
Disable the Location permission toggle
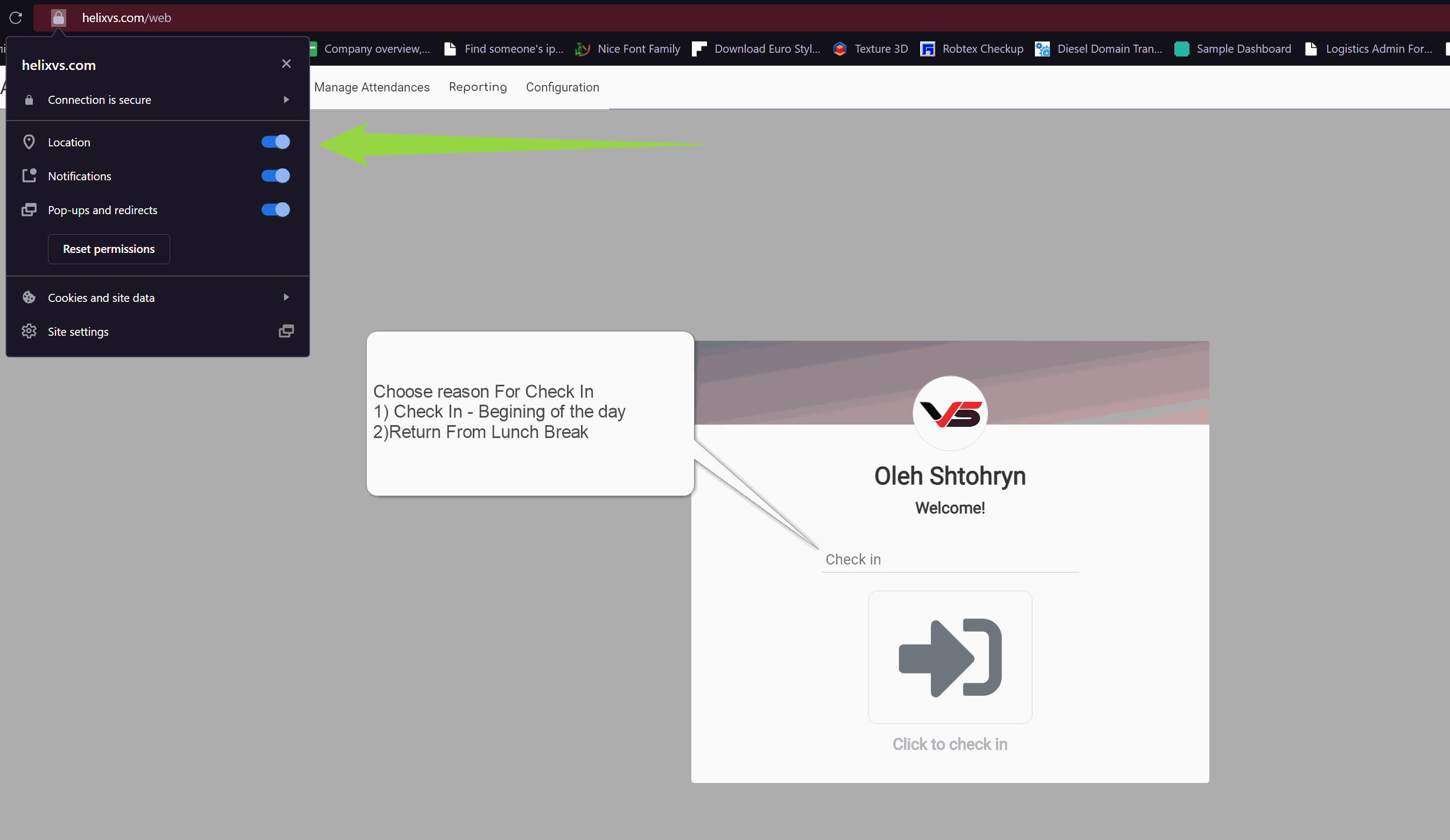[275, 142]
